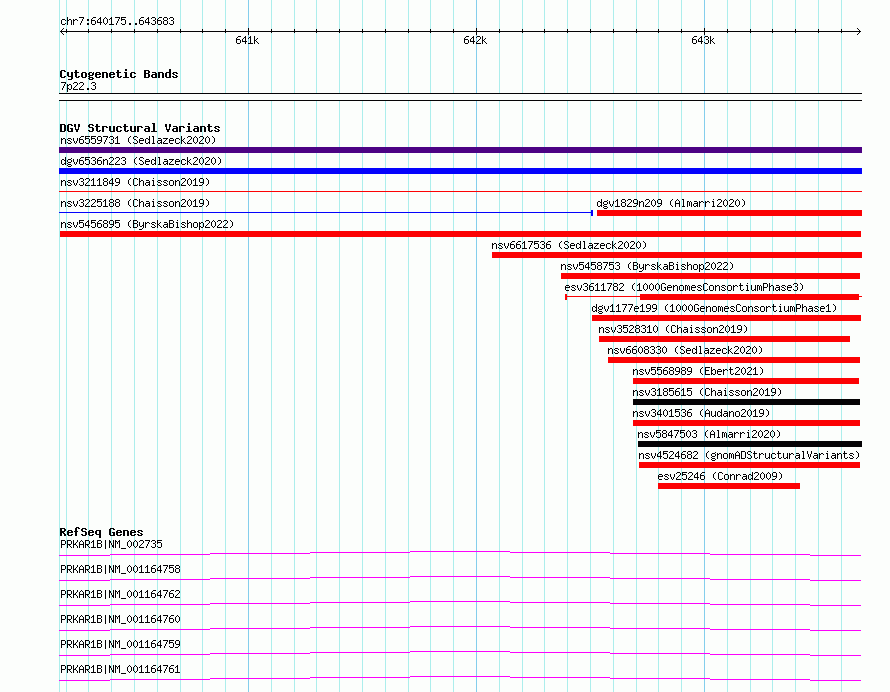Open dgv1829n209 (Almarri2020) variant label
This screenshot has height=692, width=890.
(671, 203)
